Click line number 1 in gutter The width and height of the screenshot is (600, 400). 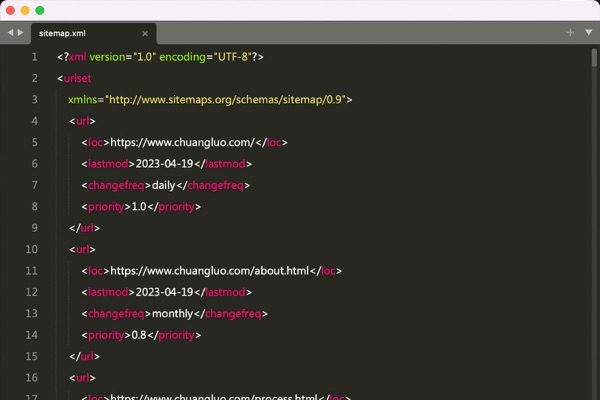click(x=34, y=57)
